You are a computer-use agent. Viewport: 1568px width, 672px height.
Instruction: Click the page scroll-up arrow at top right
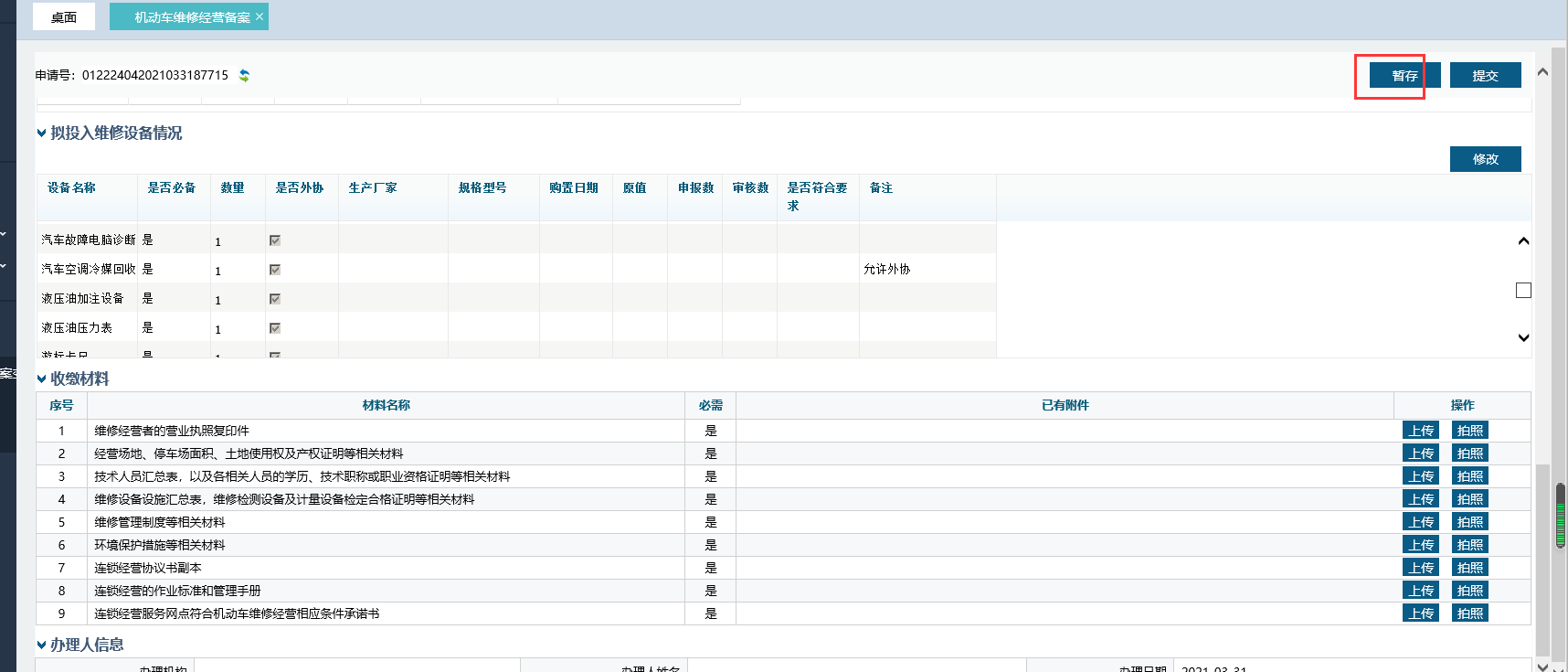pyautogui.click(x=1542, y=72)
